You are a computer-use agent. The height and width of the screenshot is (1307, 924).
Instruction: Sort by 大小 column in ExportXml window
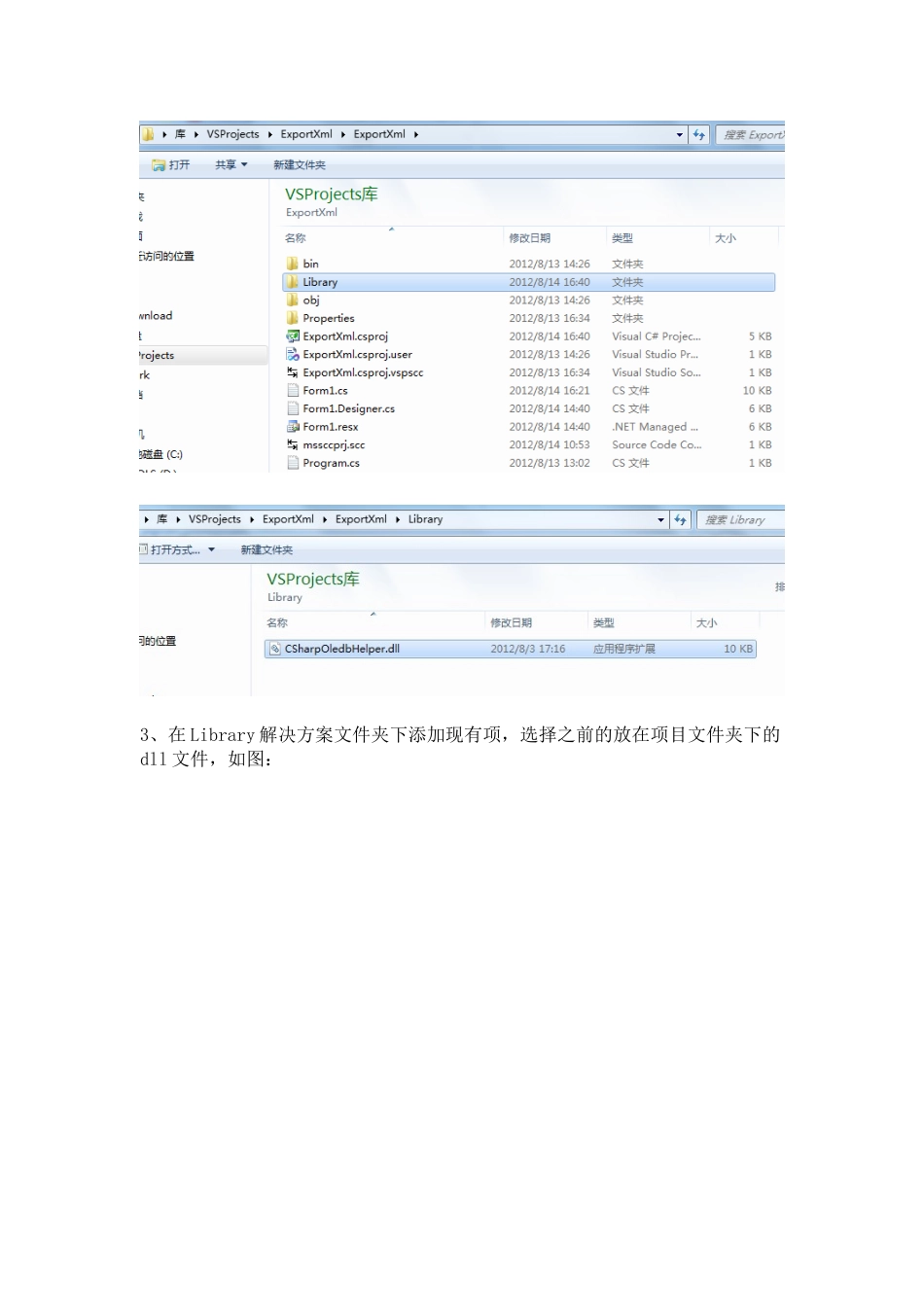tap(726, 238)
